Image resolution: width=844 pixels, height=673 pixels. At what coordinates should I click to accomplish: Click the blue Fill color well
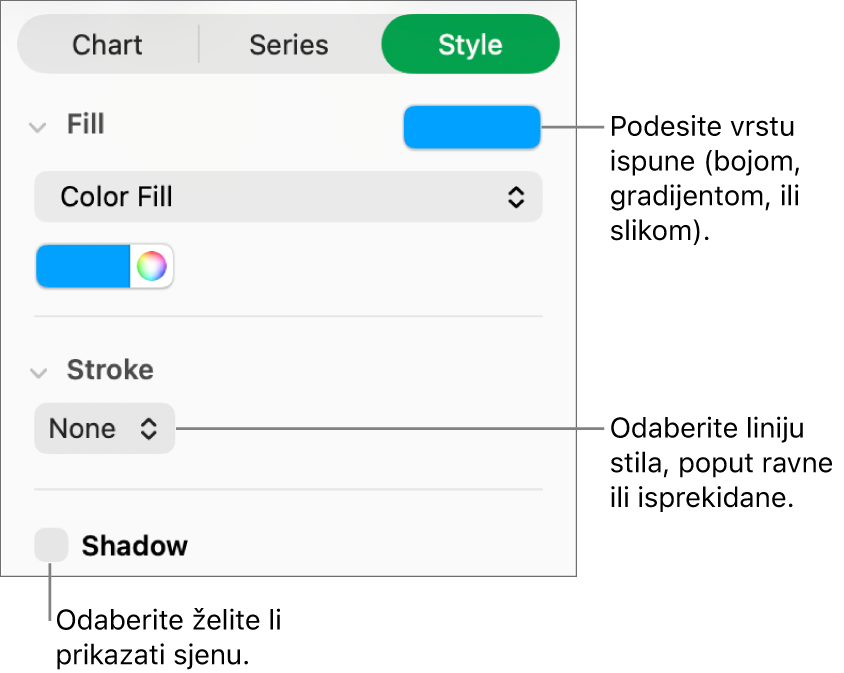pos(471,127)
